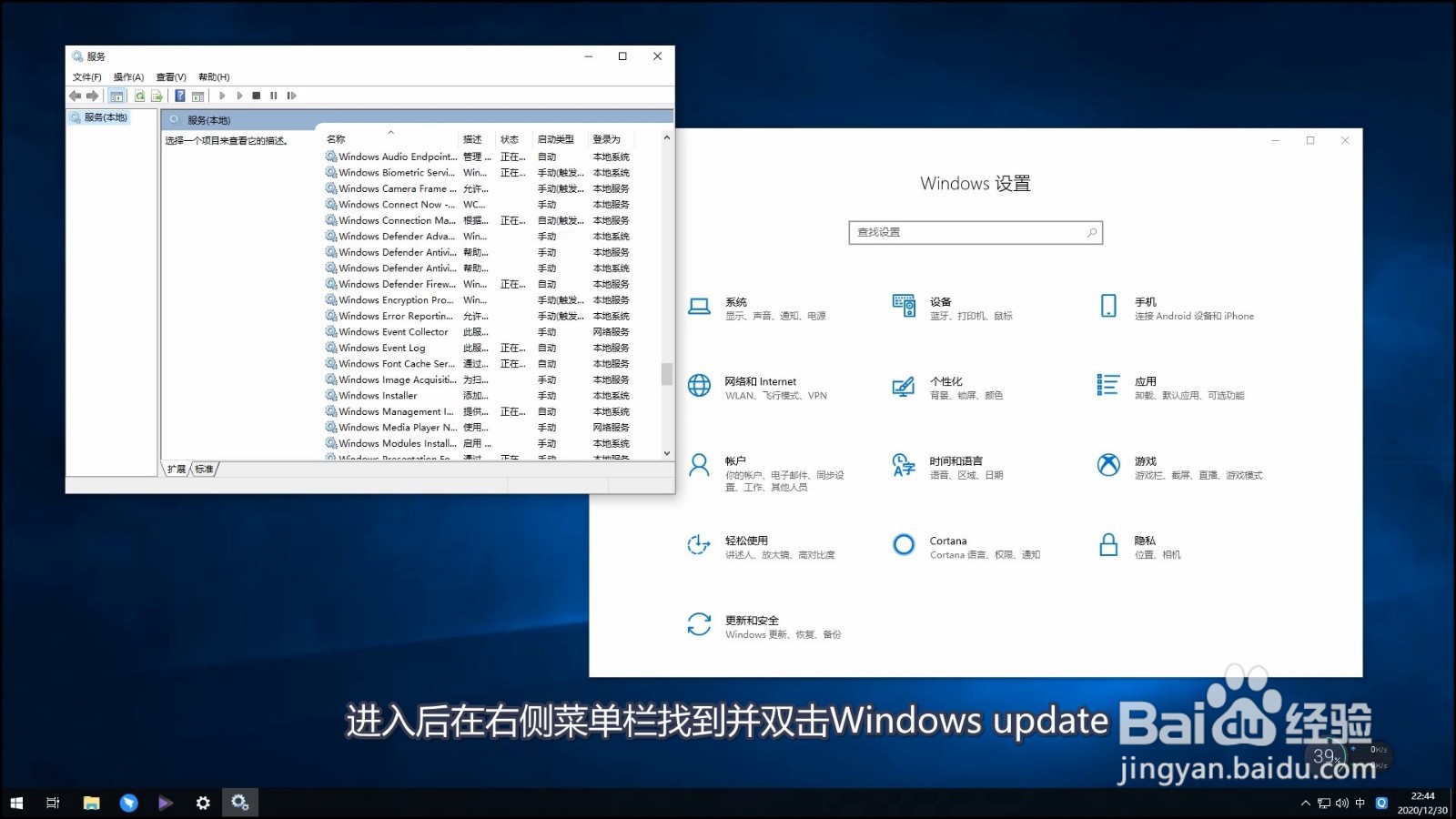Select 服务(本地) in the console tree
This screenshot has height=819, width=1456.
click(104, 116)
